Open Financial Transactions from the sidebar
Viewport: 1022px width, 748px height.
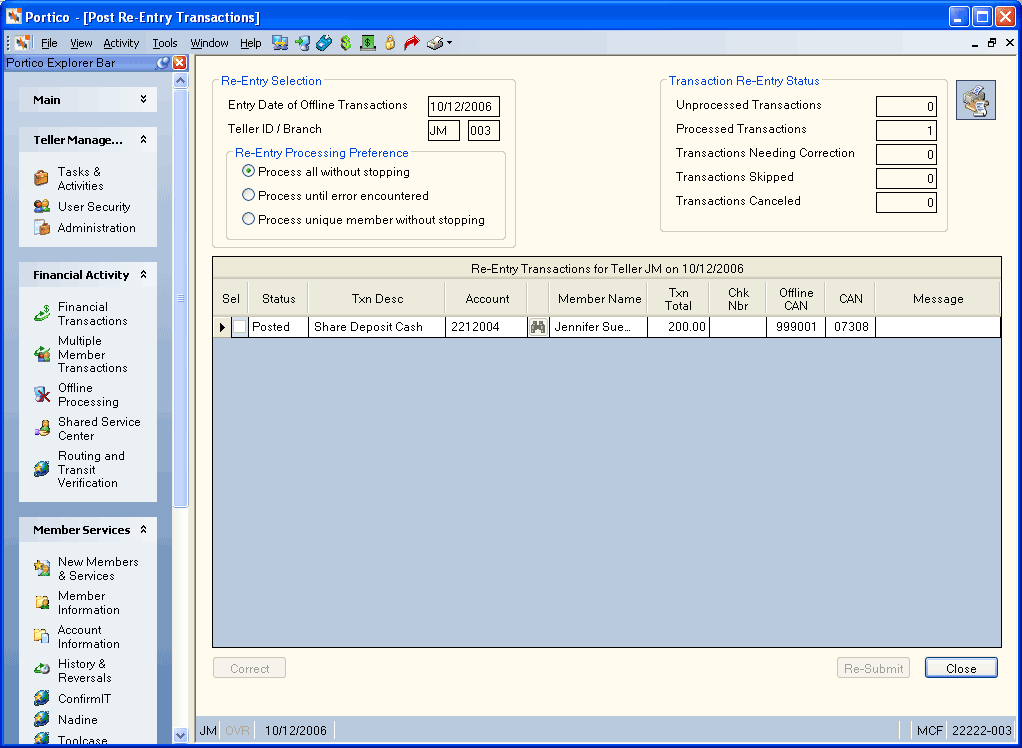(93, 313)
